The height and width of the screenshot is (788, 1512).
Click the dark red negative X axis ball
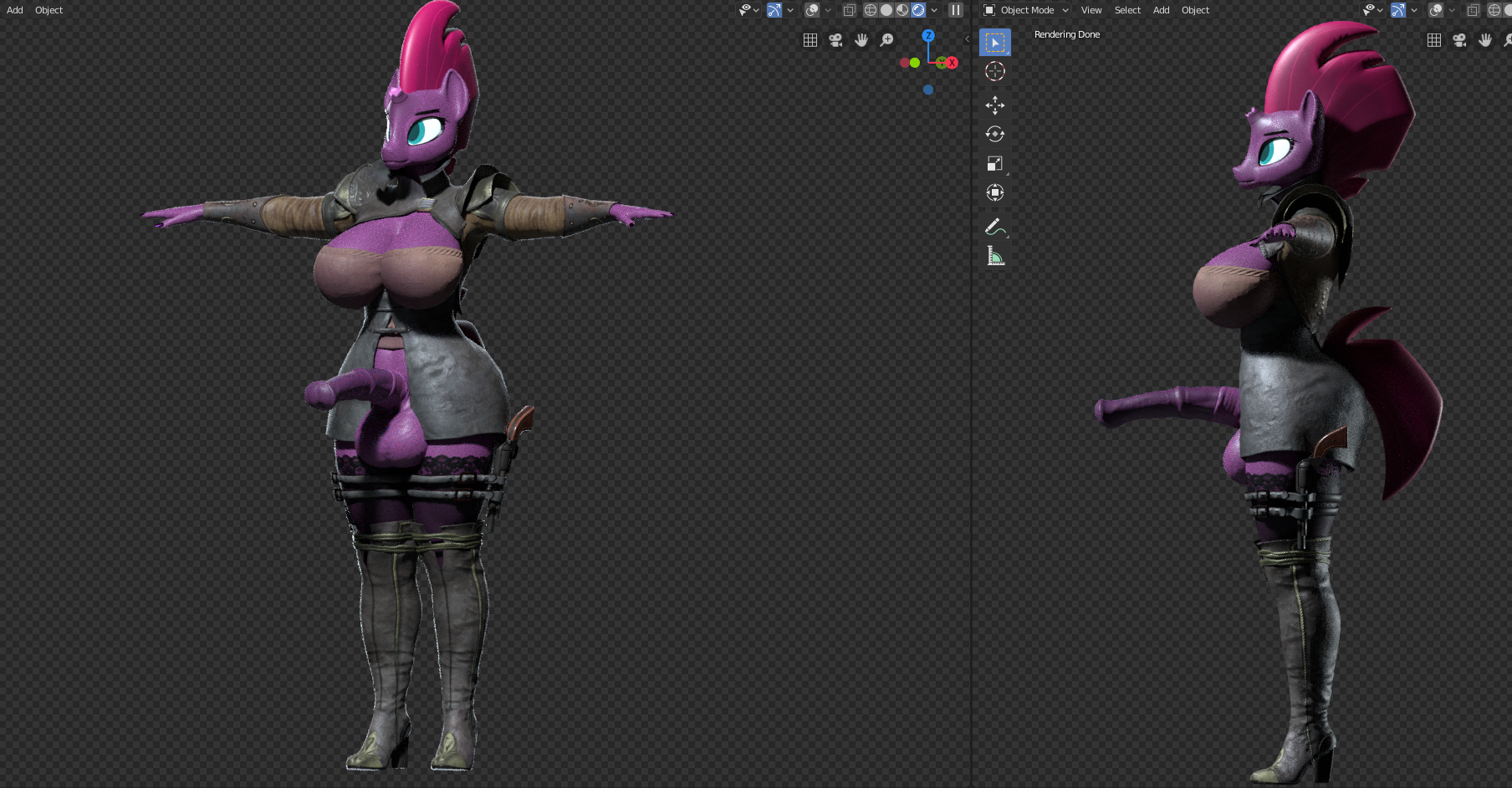(905, 63)
